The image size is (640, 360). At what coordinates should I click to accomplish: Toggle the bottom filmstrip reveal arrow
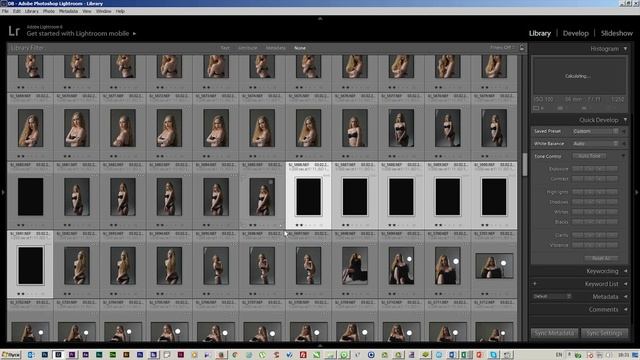point(320,345)
